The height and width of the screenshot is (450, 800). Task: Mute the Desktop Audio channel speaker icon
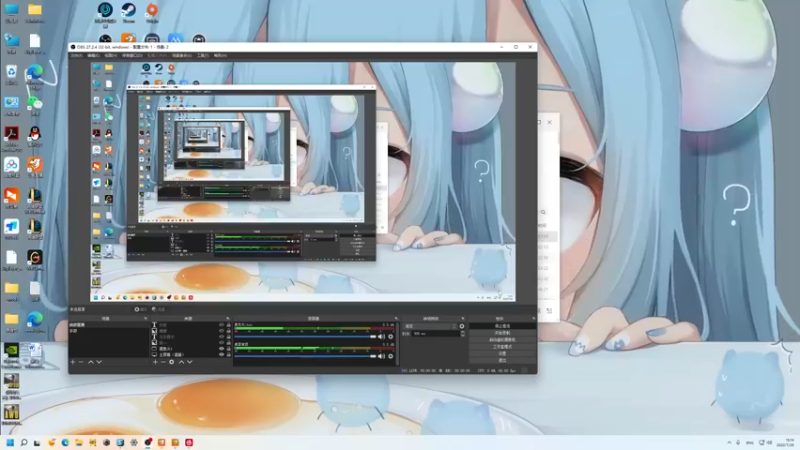pos(381,356)
